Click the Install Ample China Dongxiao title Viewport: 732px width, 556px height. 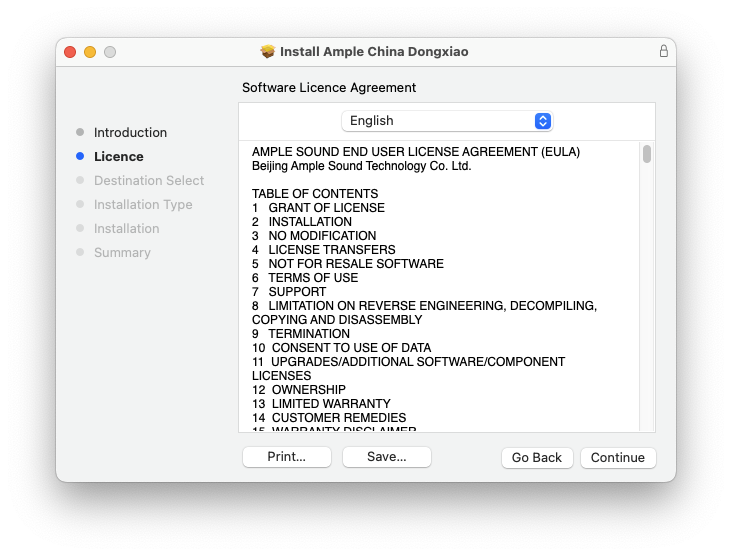click(374, 51)
